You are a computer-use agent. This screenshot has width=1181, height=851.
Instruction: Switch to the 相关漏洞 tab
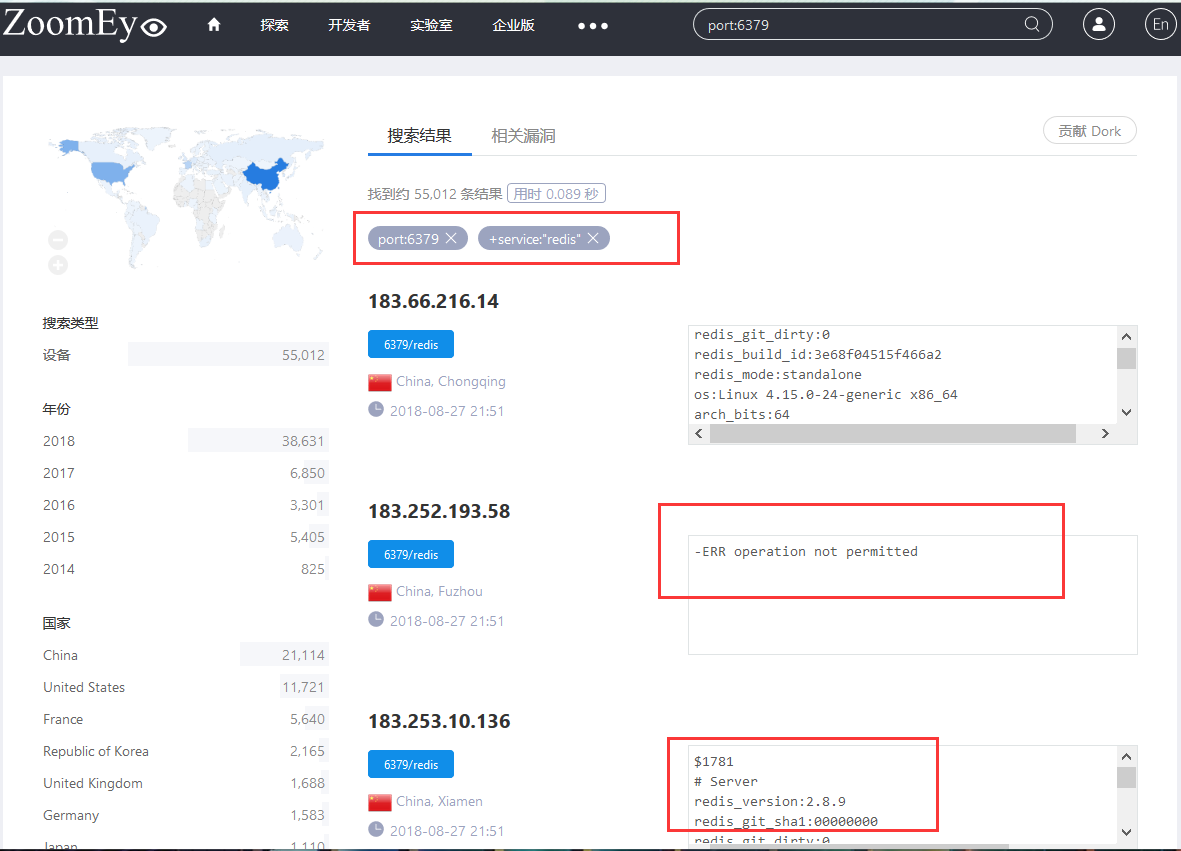click(523, 134)
